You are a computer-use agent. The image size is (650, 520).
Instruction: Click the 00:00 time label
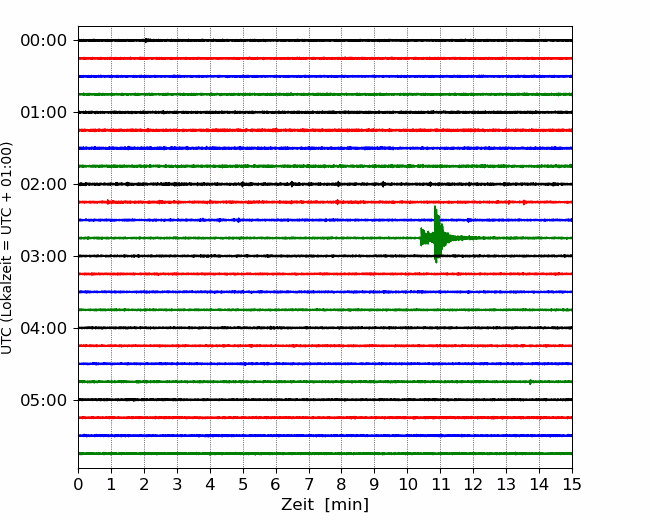(44, 41)
